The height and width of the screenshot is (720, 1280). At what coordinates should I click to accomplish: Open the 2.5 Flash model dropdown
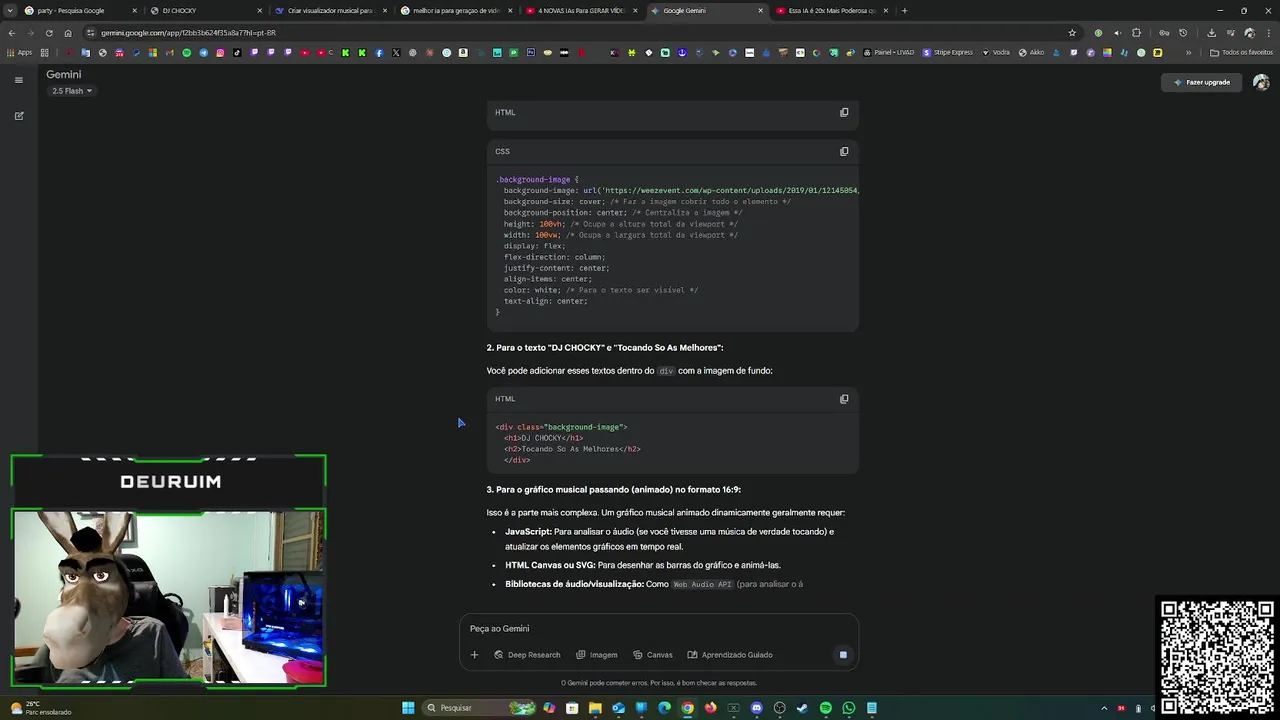pos(72,91)
